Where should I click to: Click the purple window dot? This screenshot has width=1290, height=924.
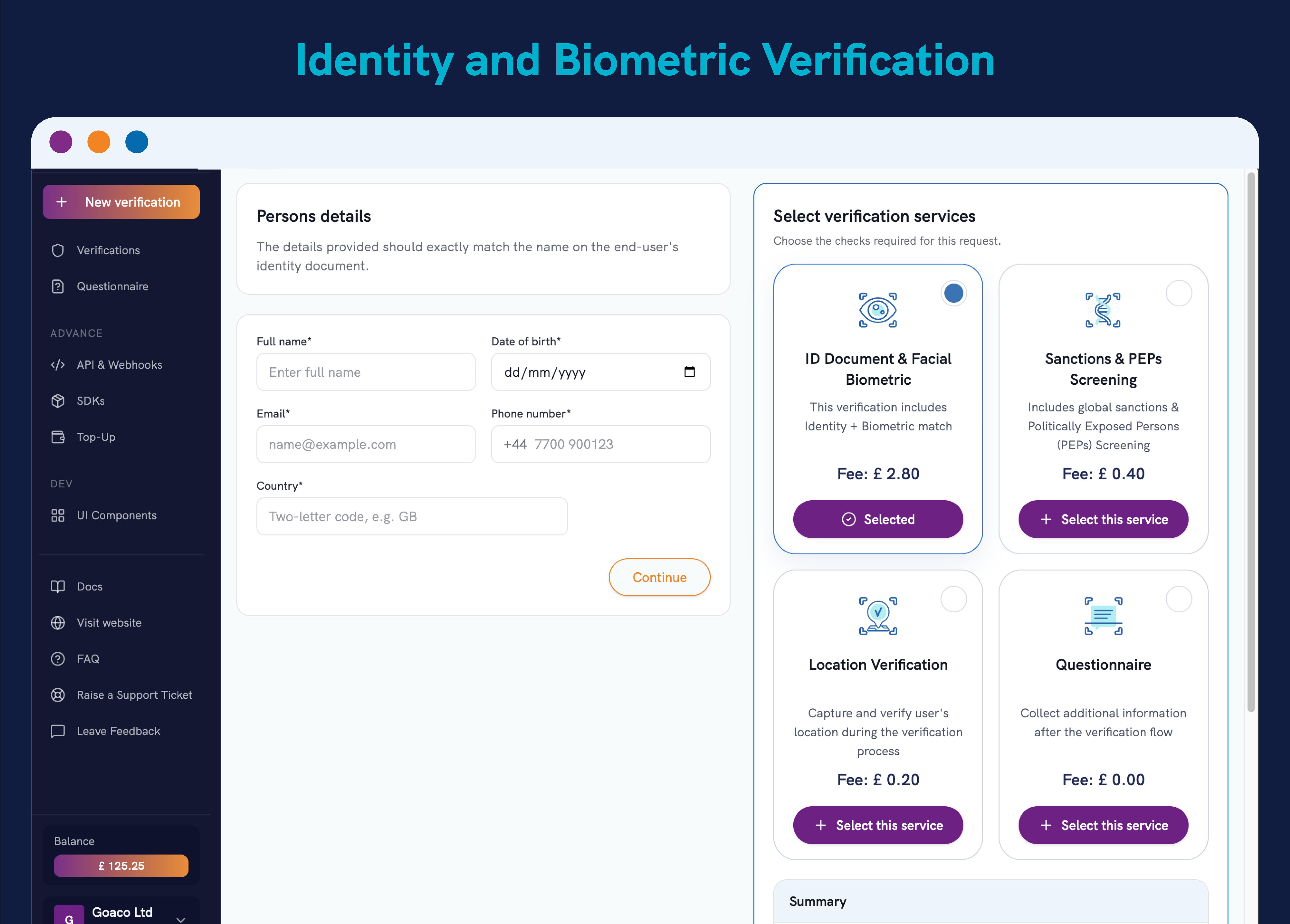coord(61,141)
